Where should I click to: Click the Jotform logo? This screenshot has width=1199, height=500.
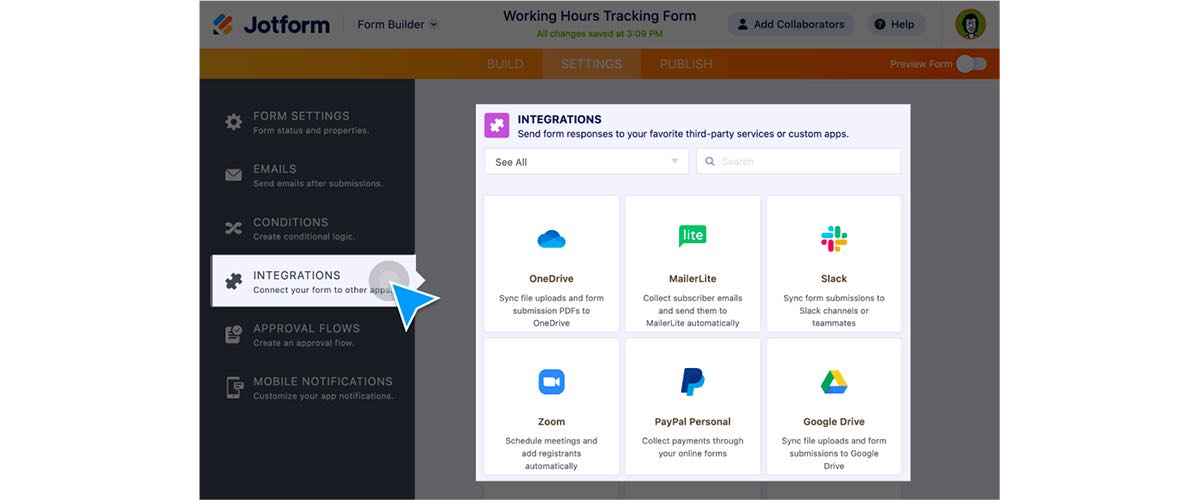(x=271, y=24)
